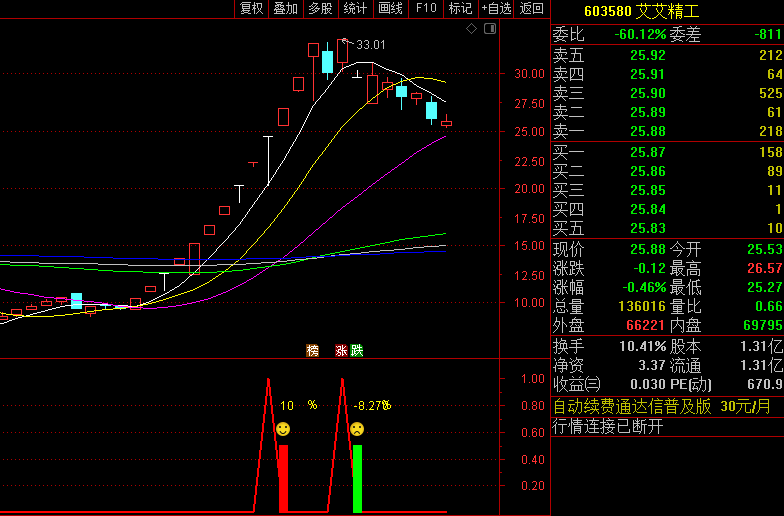Select 卖四 price 25.91
Viewport: 784px width, 516px height.
coord(648,74)
